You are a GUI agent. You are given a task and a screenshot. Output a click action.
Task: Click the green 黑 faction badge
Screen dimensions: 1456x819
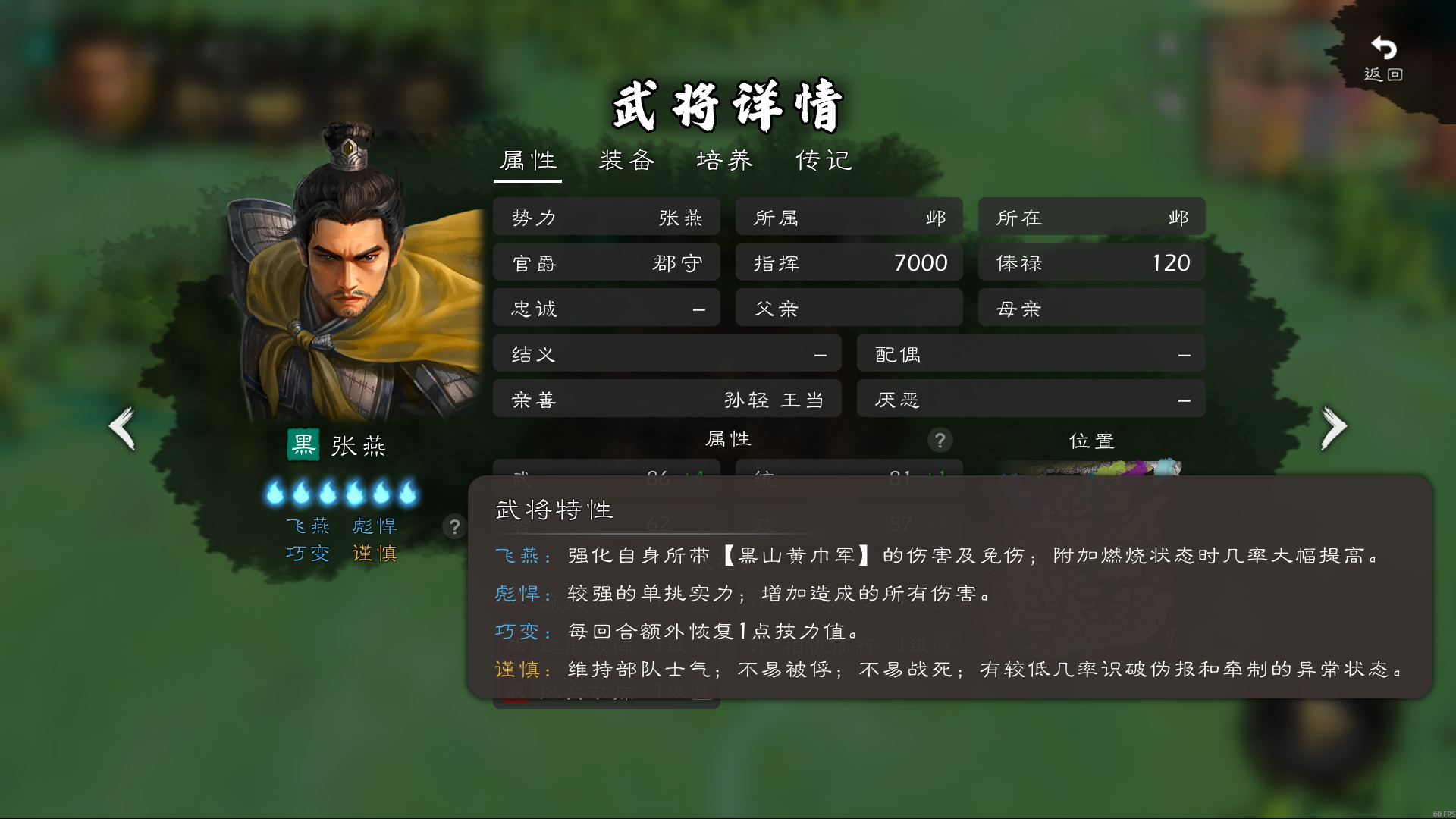(x=303, y=445)
